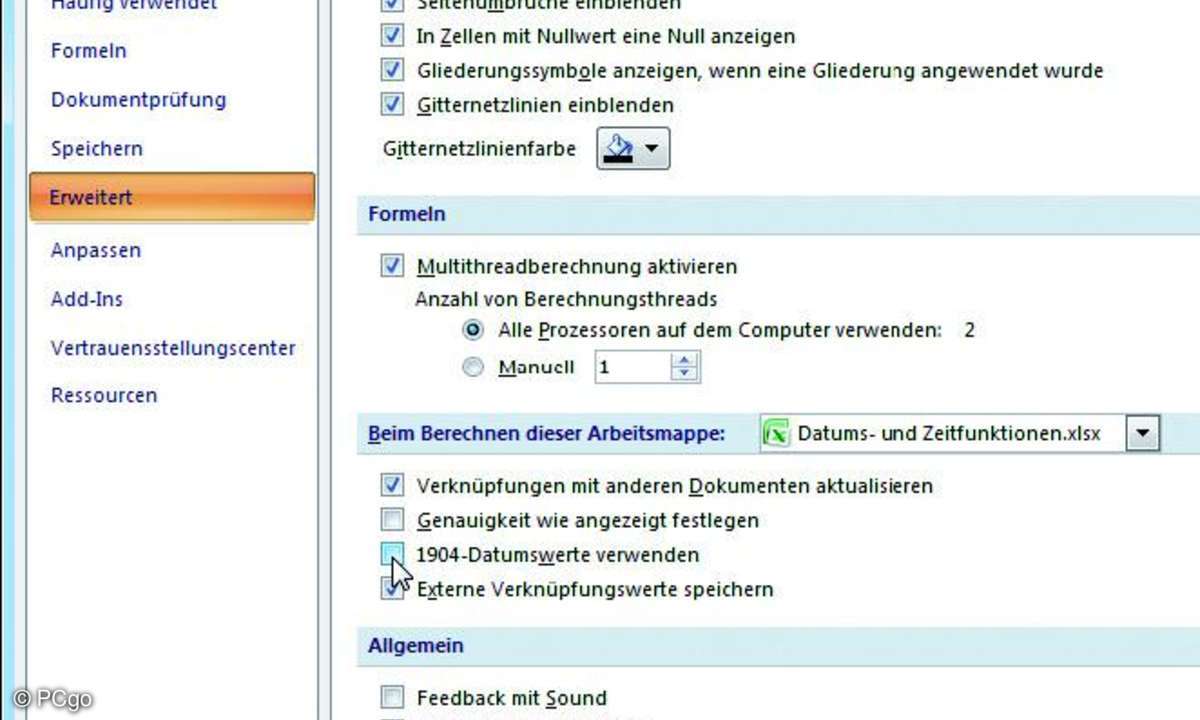Uncheck 'In Zellen mit Nullwert eine Null anzeigen'
The width and height of the screenshot is (1200, 720).
coord(392,36)
